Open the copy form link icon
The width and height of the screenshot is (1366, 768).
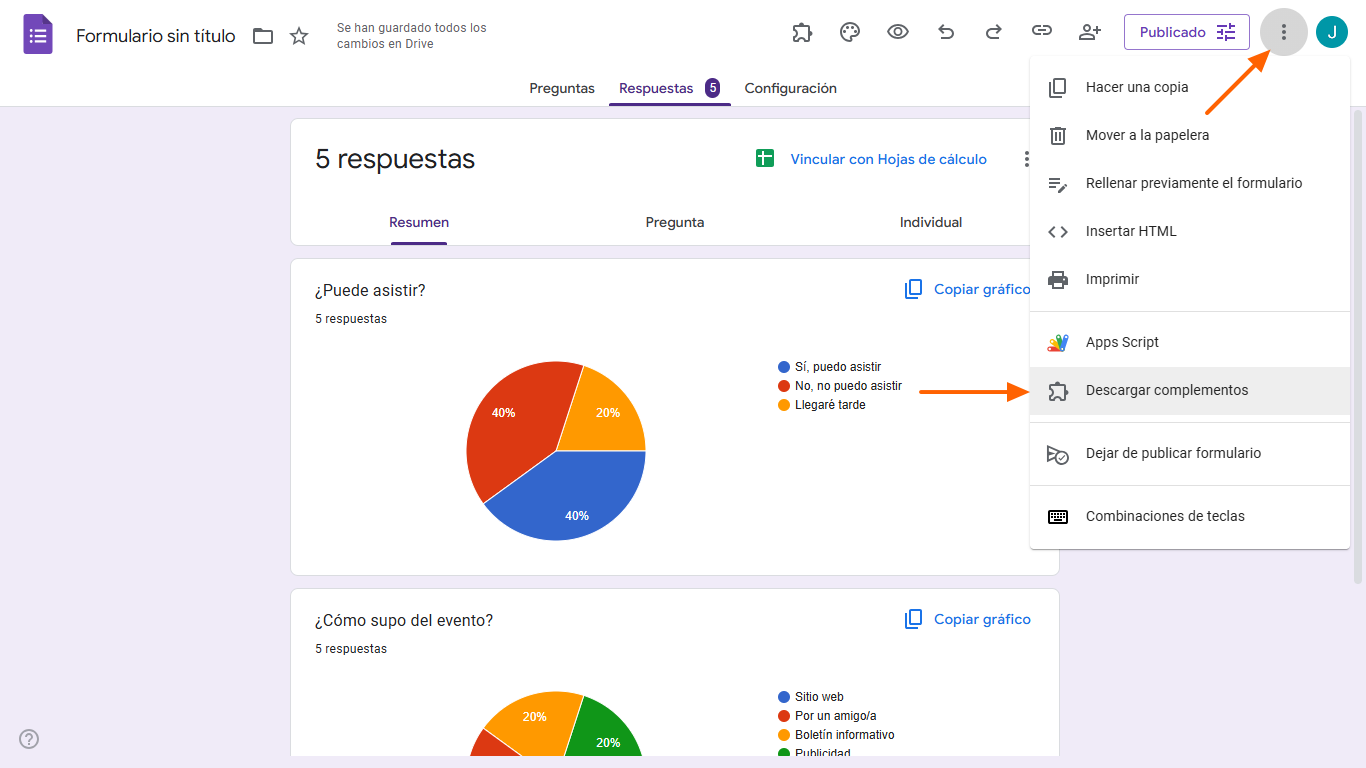click(x=1042, y=31)
